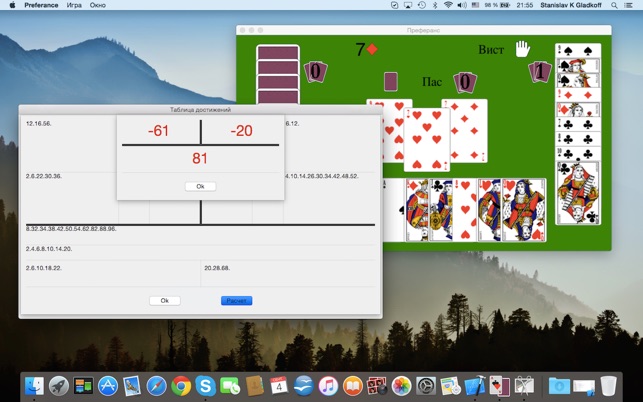This screenshot has width=643, height=402.
Task: Open the Окно menu
Action: coord(98,5)
